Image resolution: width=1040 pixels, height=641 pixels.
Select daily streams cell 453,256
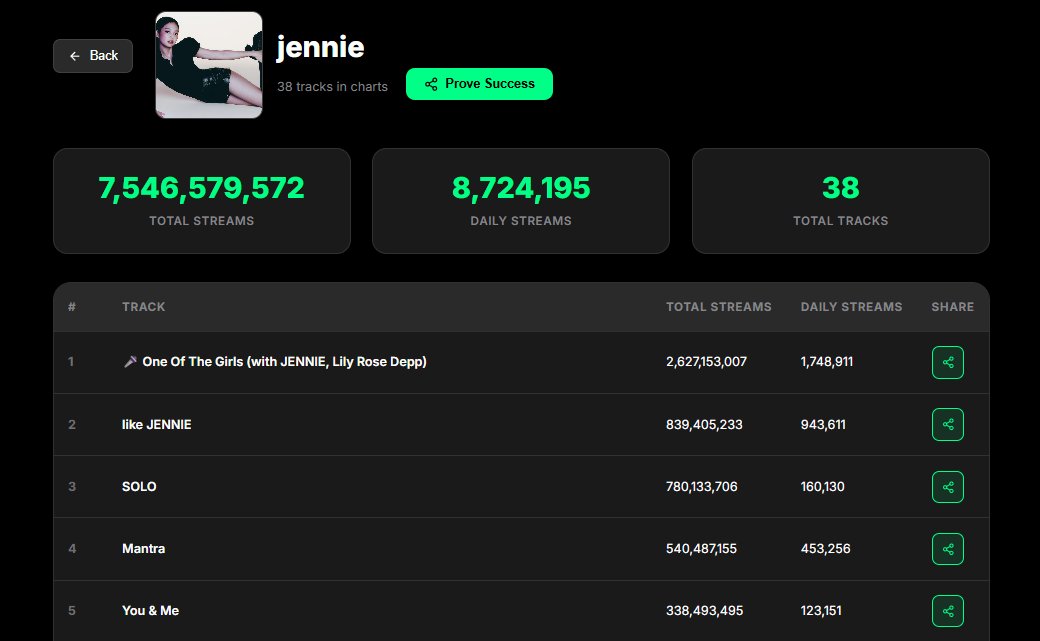[825, 549]
